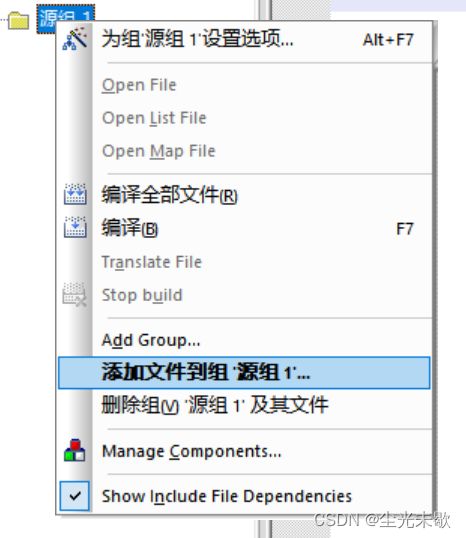The image size is (466, 538).
Task: Click the yellow folder icon for 源组 1
Action: pyautogui.click(x=19, y=21)
